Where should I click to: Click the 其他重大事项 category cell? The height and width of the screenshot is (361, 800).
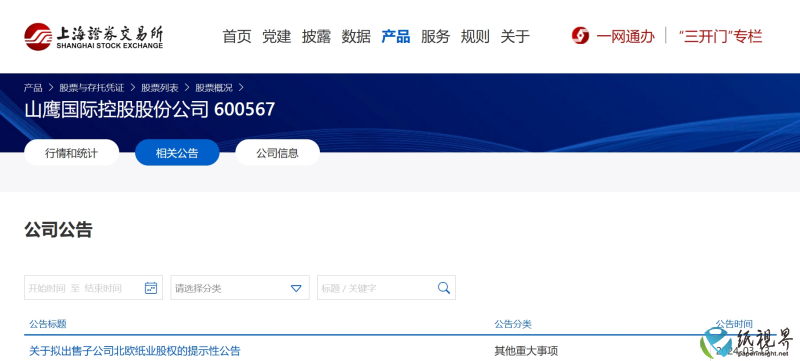tap(526, 351)
